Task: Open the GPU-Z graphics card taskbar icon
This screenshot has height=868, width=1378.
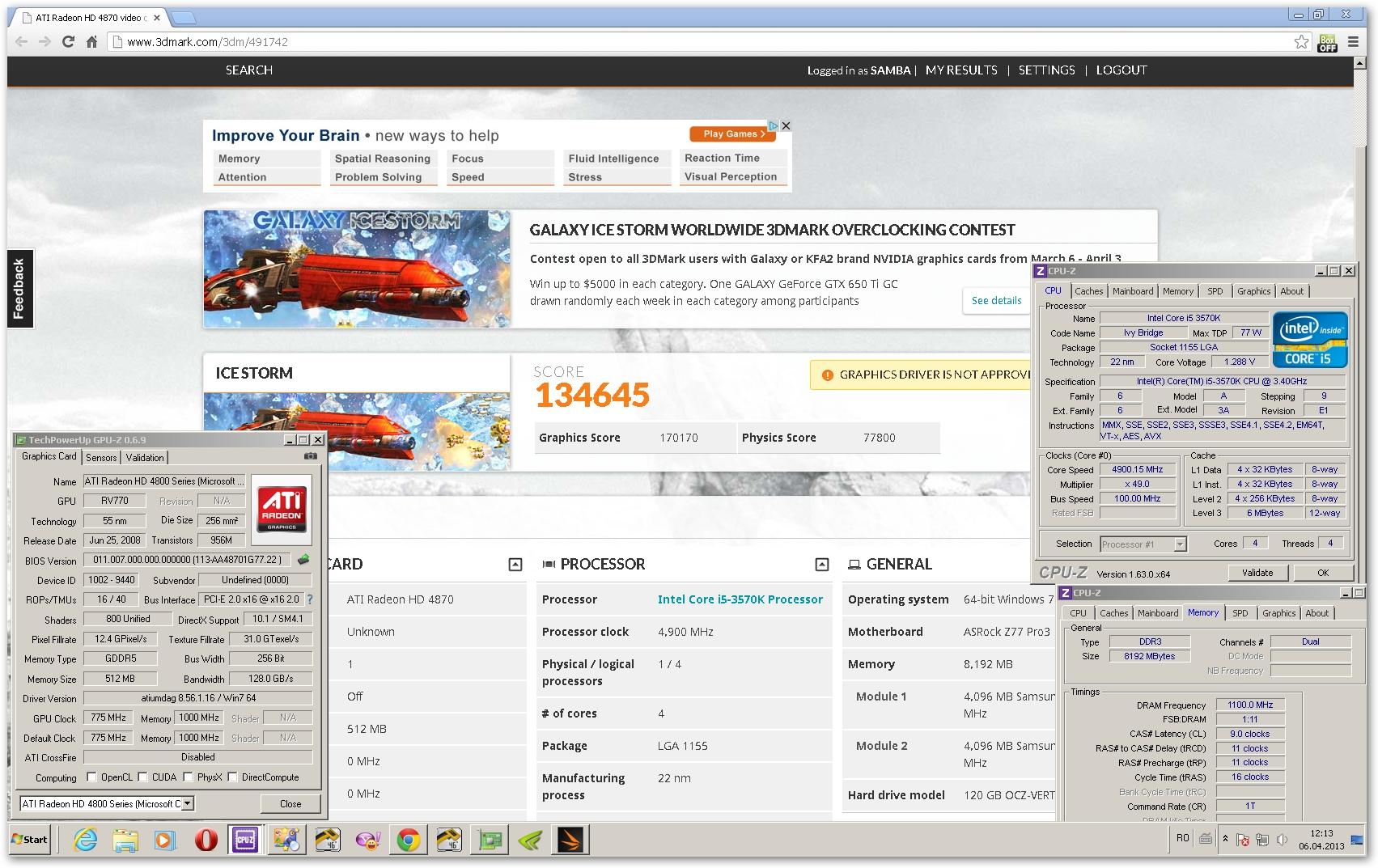Action: (489, 840)
